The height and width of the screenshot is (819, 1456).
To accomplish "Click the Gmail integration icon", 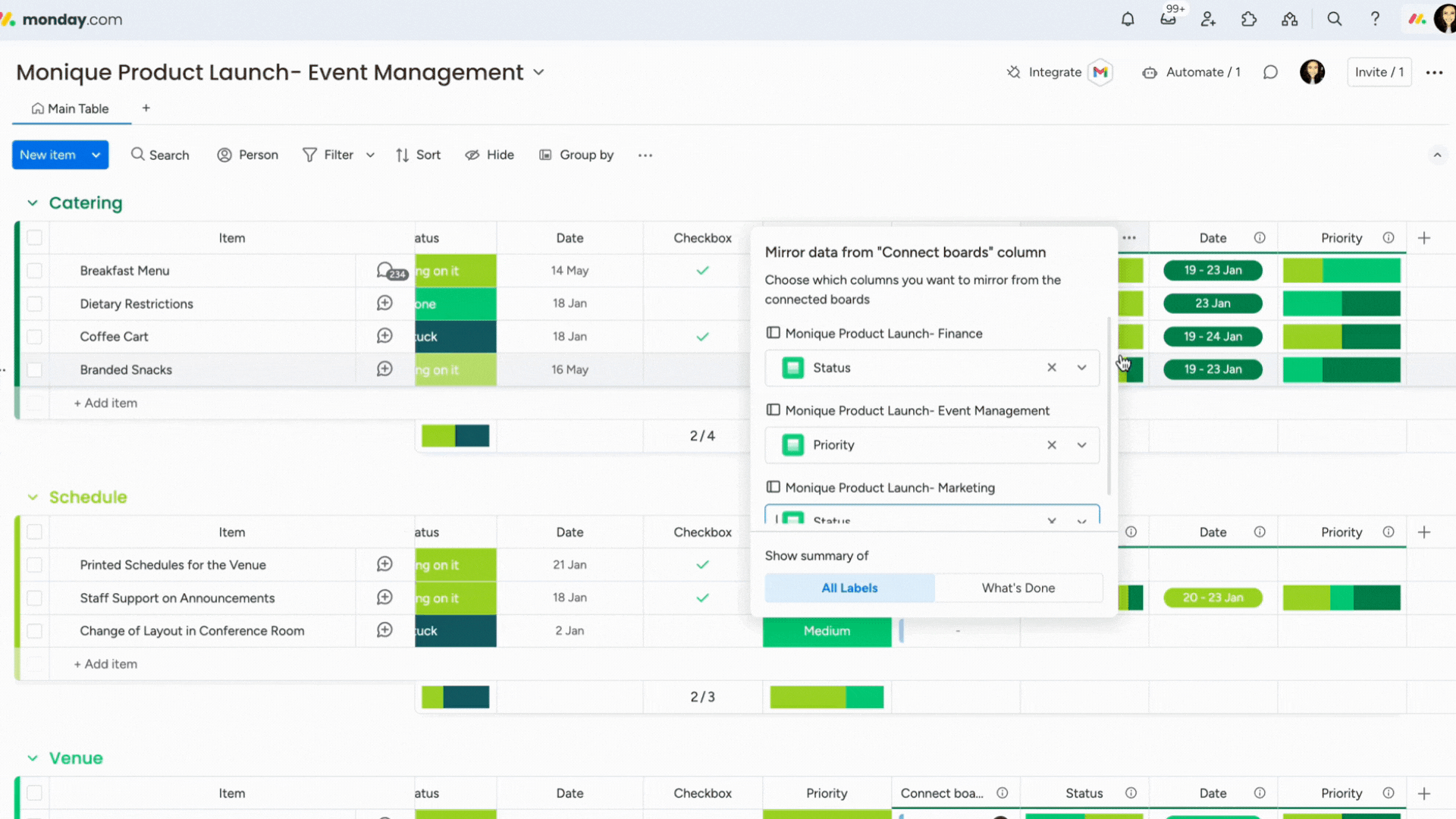I will [x=1100, y=72].
